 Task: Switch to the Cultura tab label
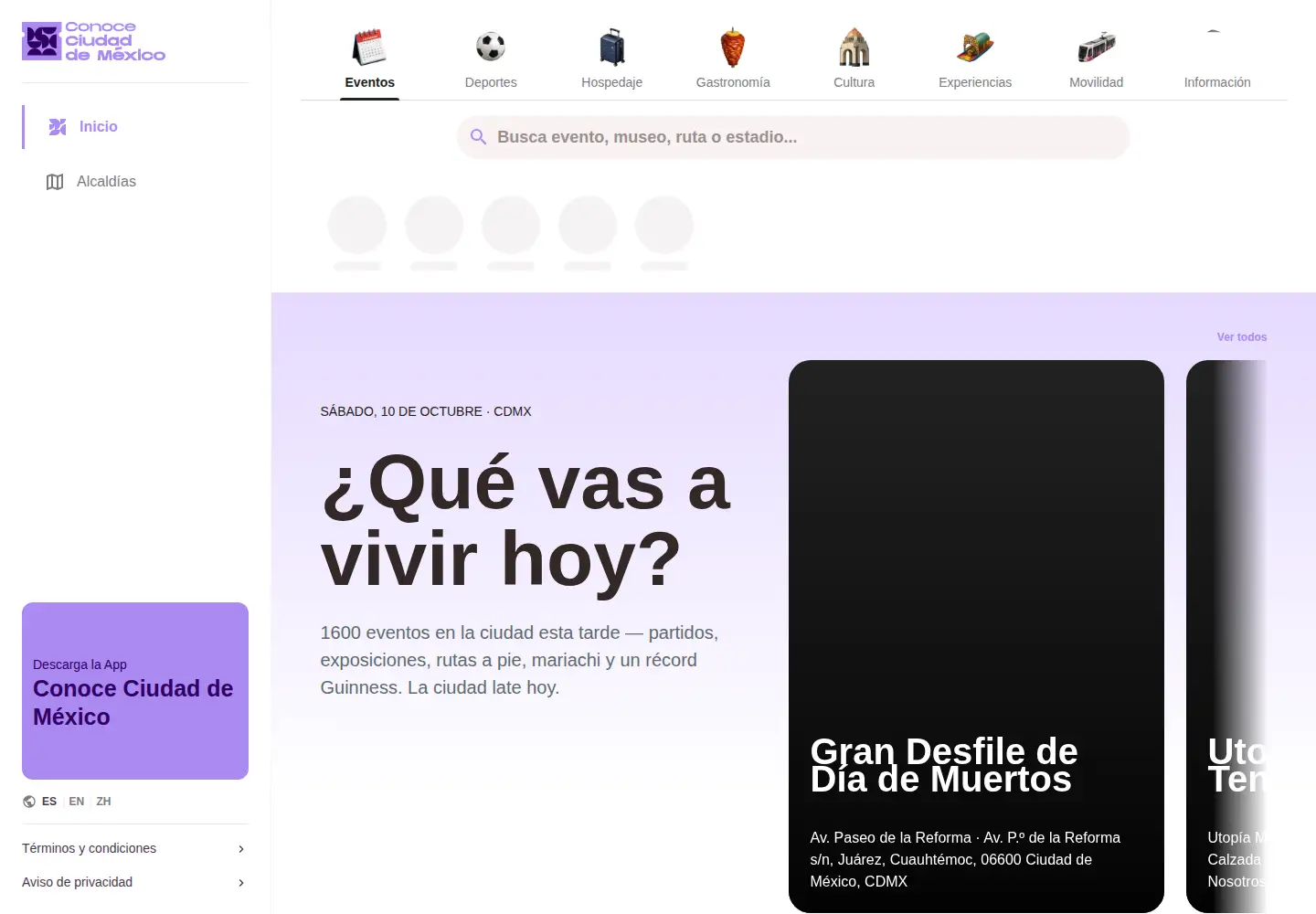[x=854, y=82]
